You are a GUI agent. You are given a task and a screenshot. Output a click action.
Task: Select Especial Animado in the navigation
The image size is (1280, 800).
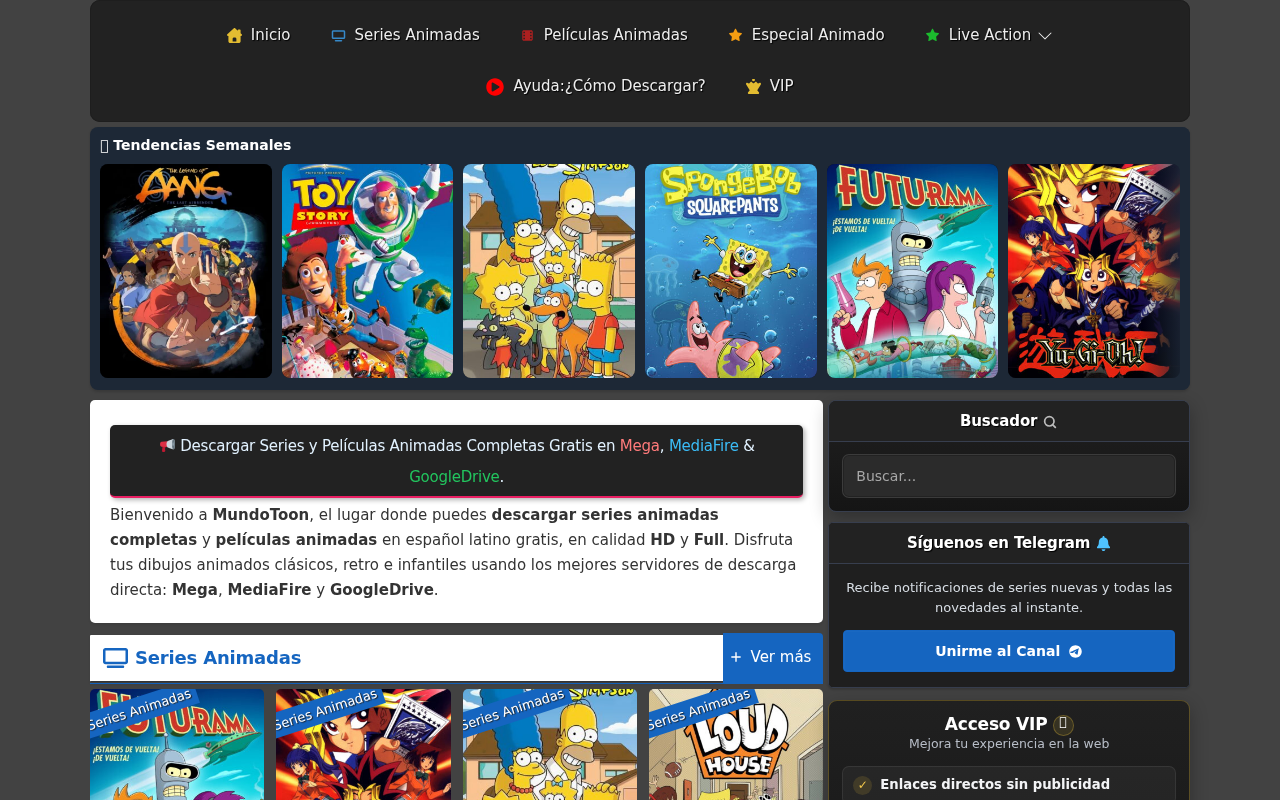coord(806,35)
